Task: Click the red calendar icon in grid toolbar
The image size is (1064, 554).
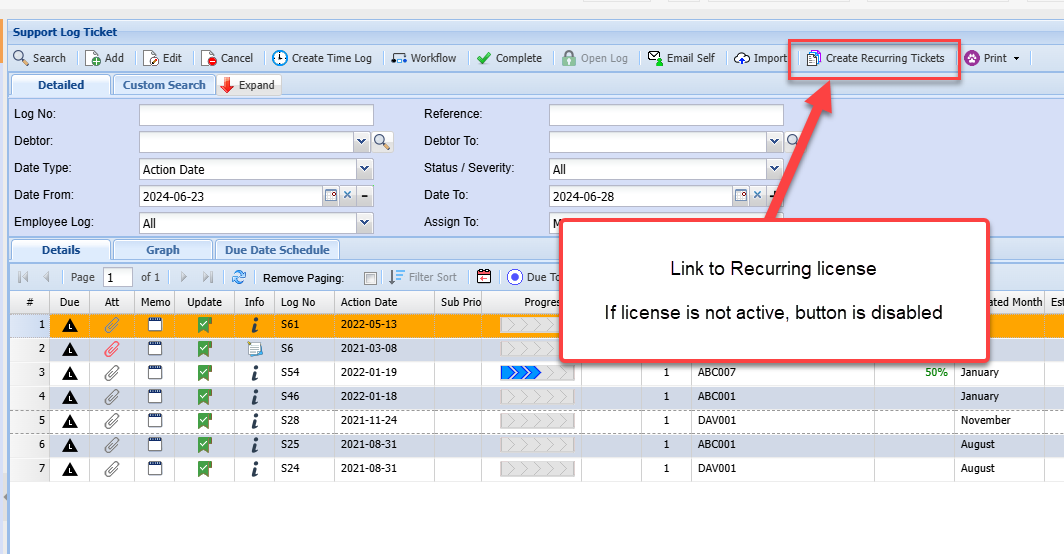Action: (484, 277)
